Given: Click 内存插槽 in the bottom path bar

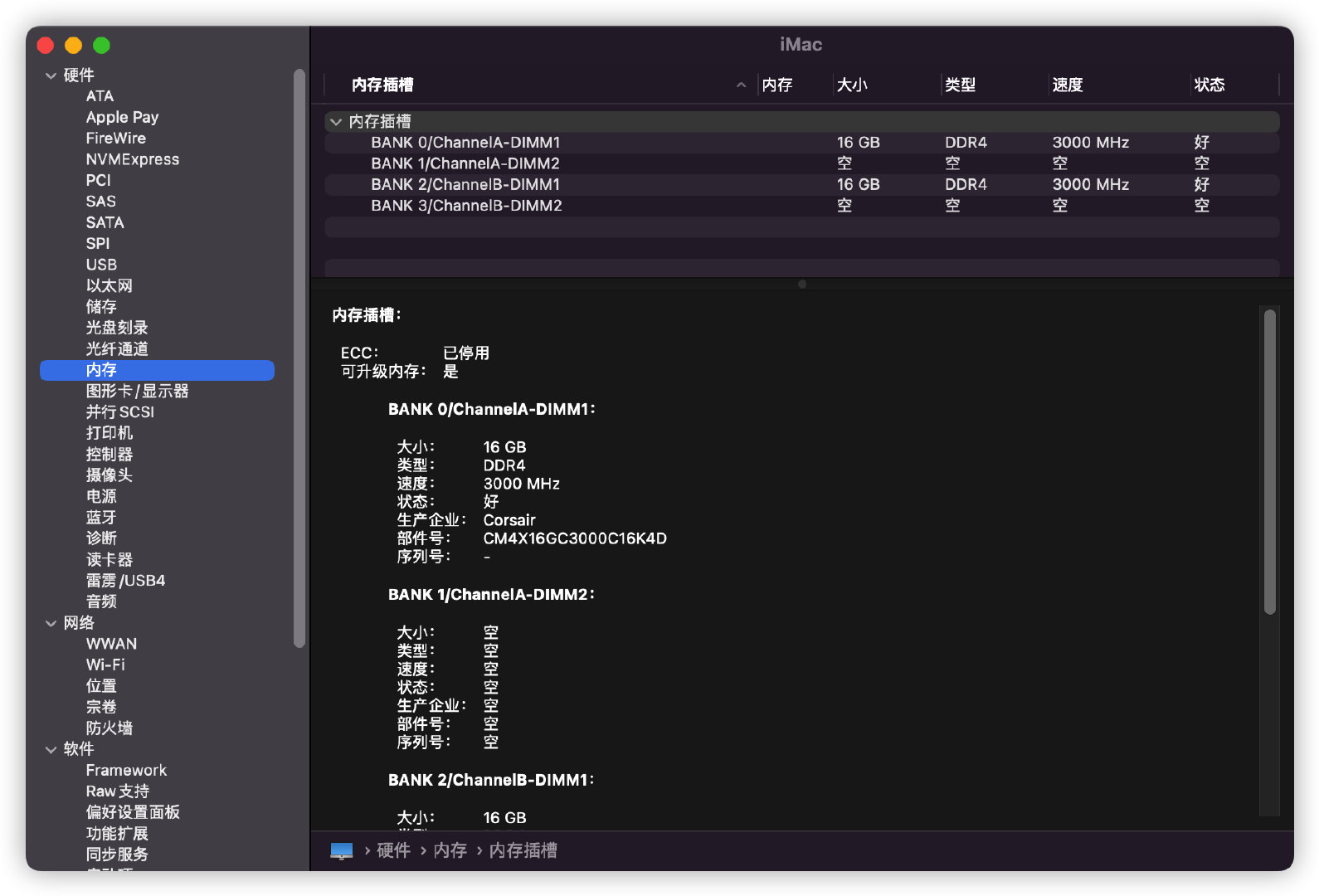Looking at the screenshot, I should tap(523, 850).
